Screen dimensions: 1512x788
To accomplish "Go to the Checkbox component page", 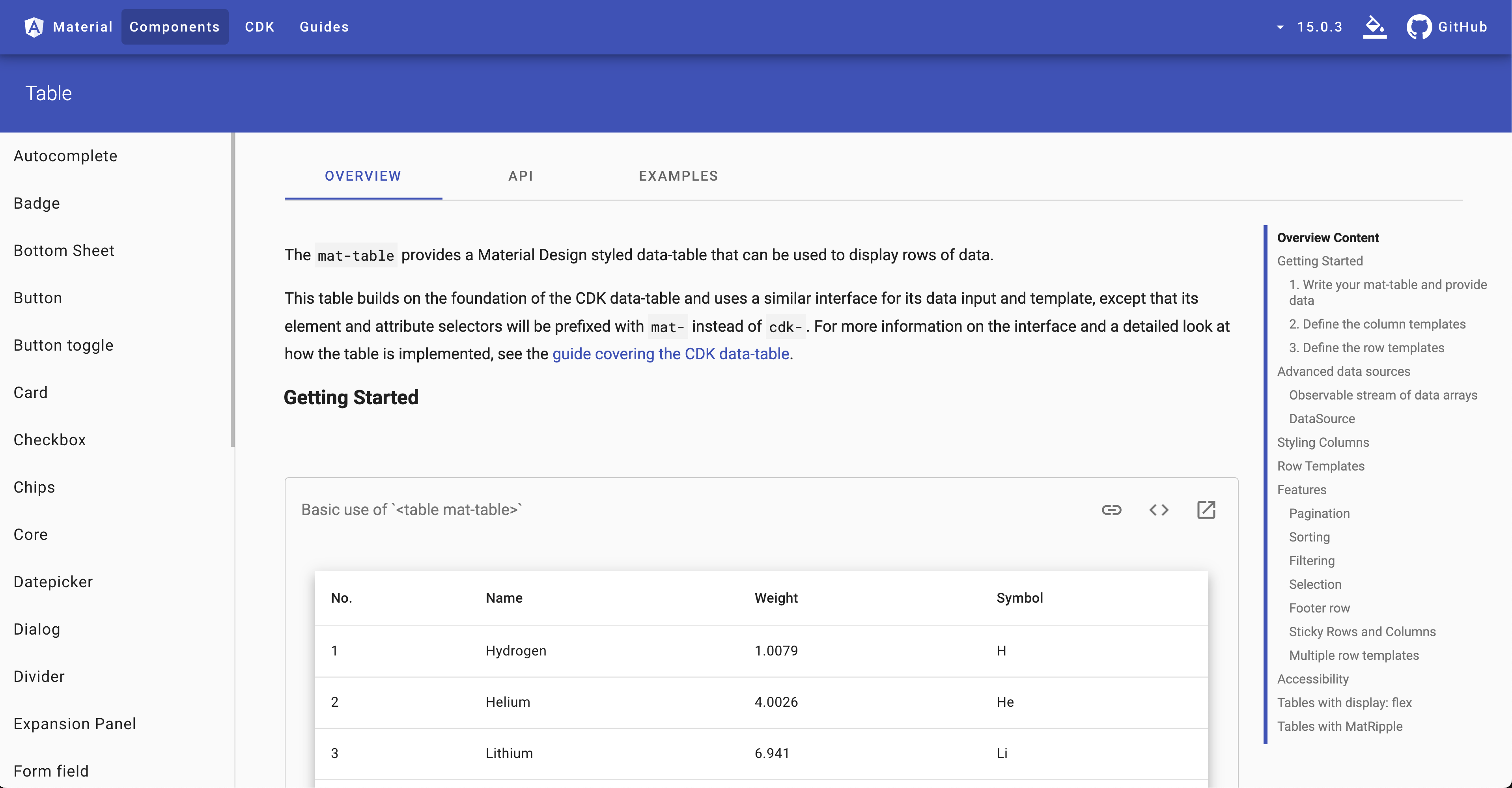I will [x=50, y=440].
